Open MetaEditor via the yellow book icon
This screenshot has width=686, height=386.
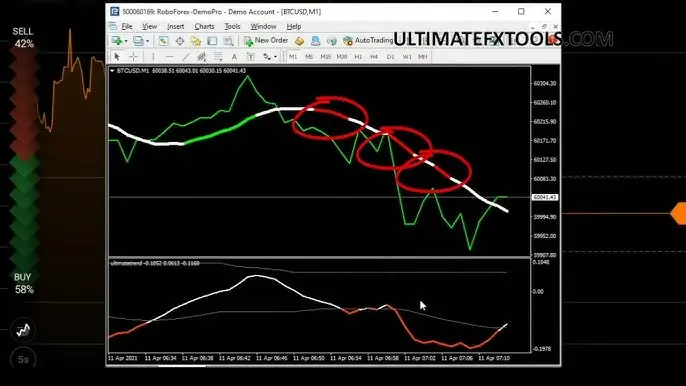click(299, 41)
